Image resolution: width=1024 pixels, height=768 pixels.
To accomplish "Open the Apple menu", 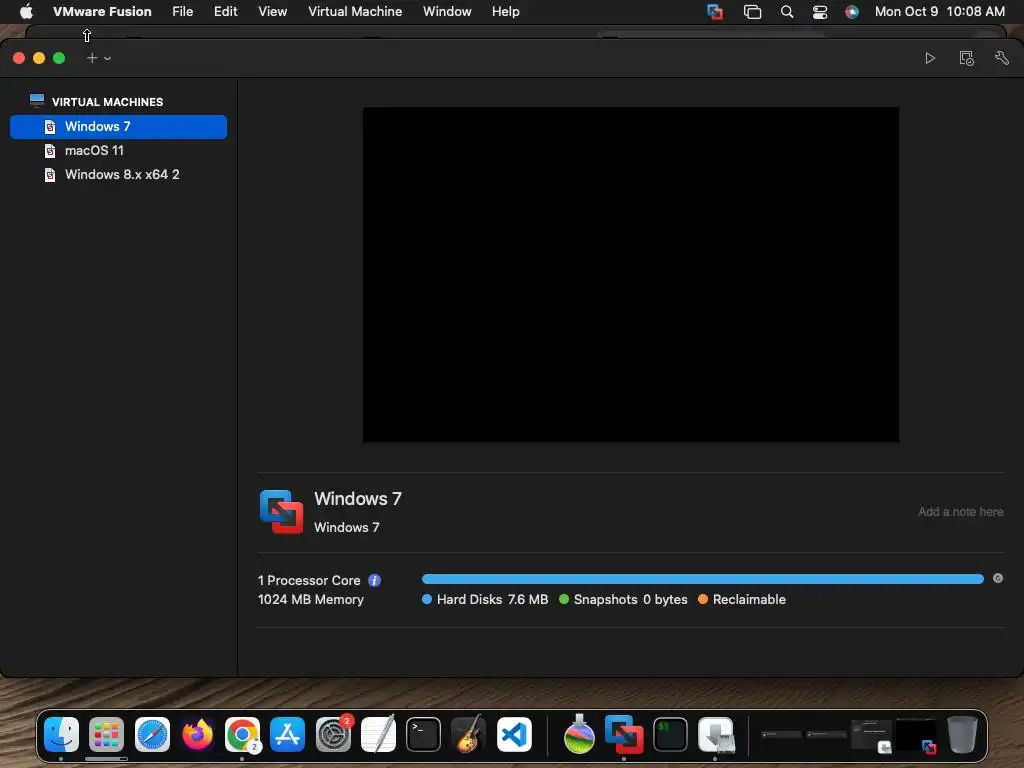I will [x=26, y=12].
